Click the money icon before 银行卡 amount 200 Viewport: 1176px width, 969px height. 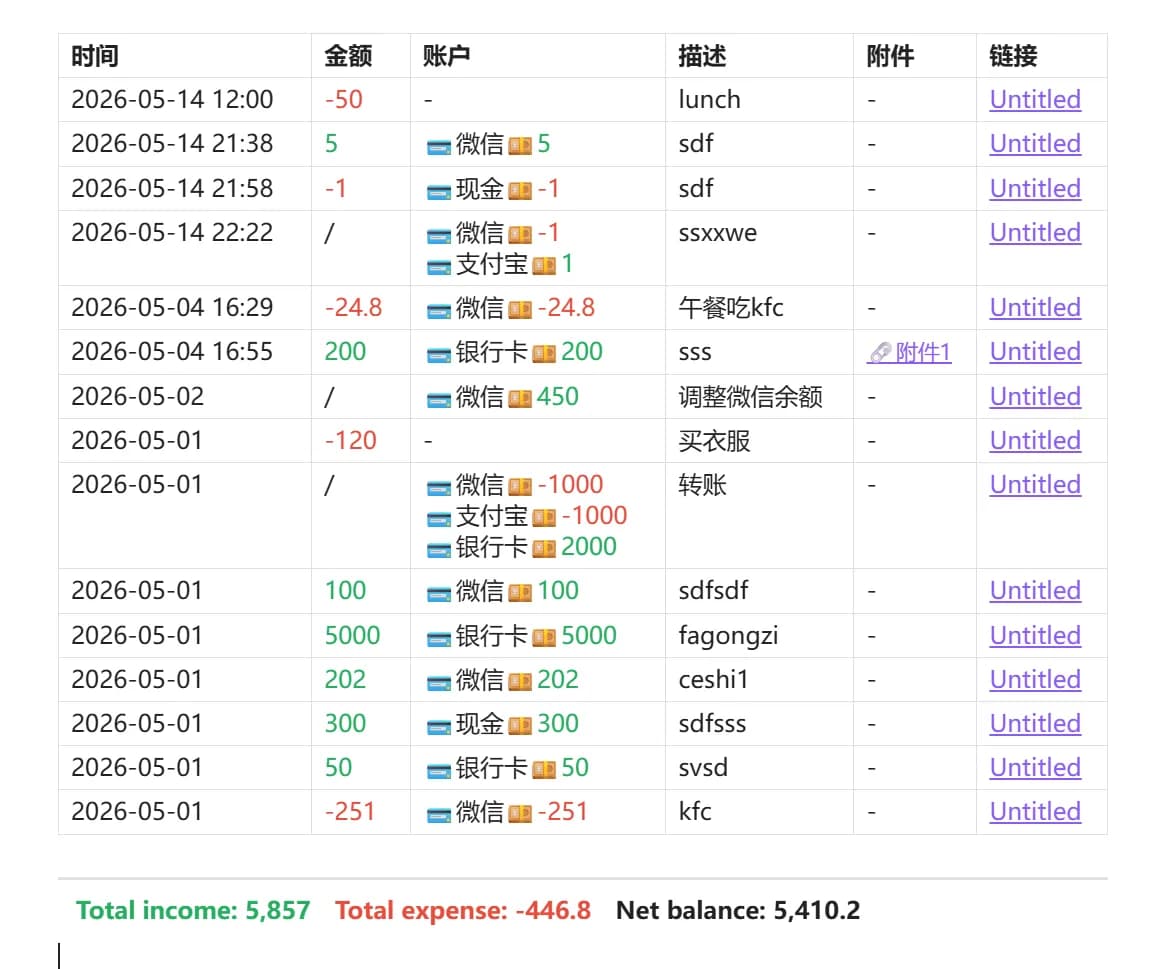tap(544, 353)
